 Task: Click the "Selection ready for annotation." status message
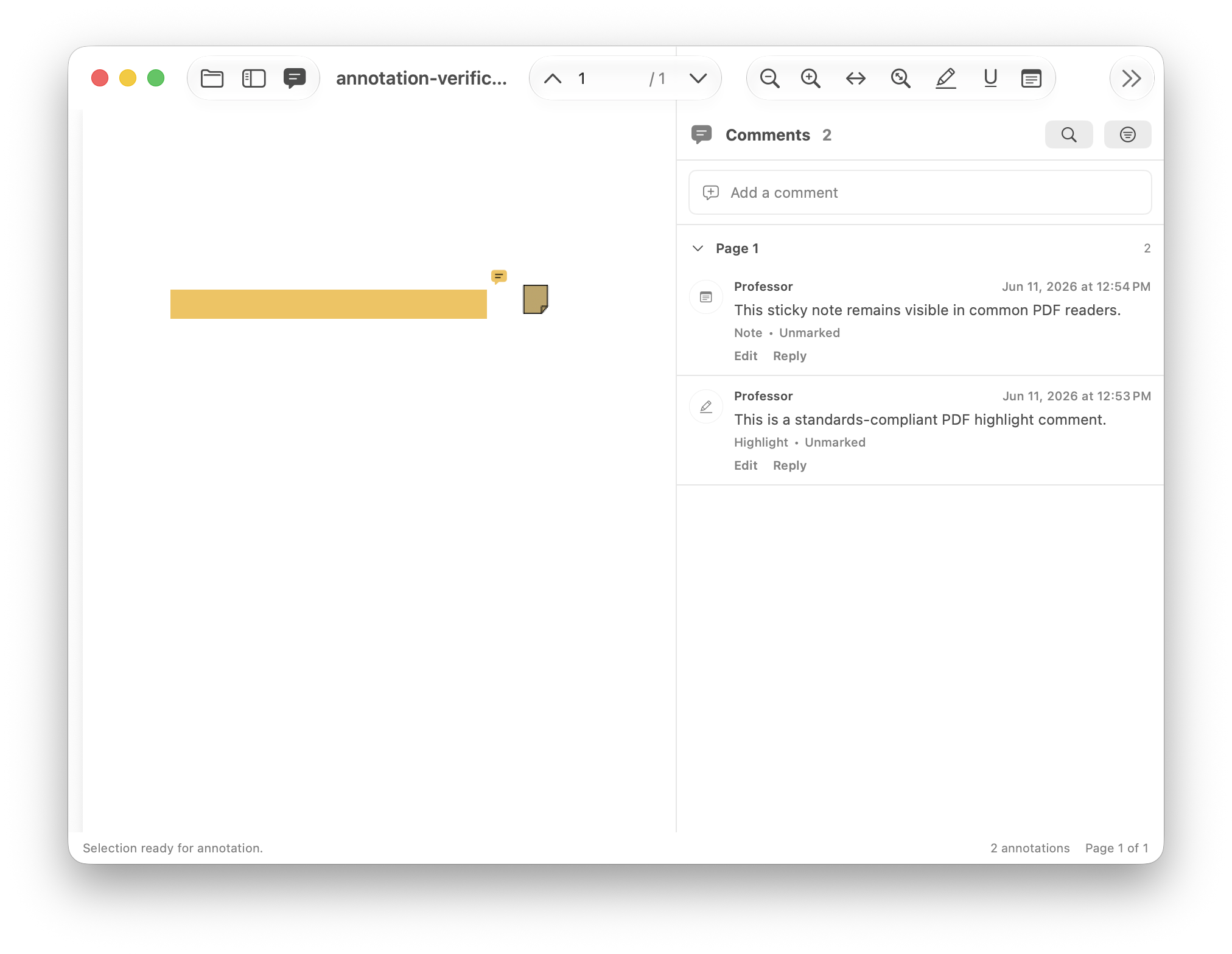173,848
